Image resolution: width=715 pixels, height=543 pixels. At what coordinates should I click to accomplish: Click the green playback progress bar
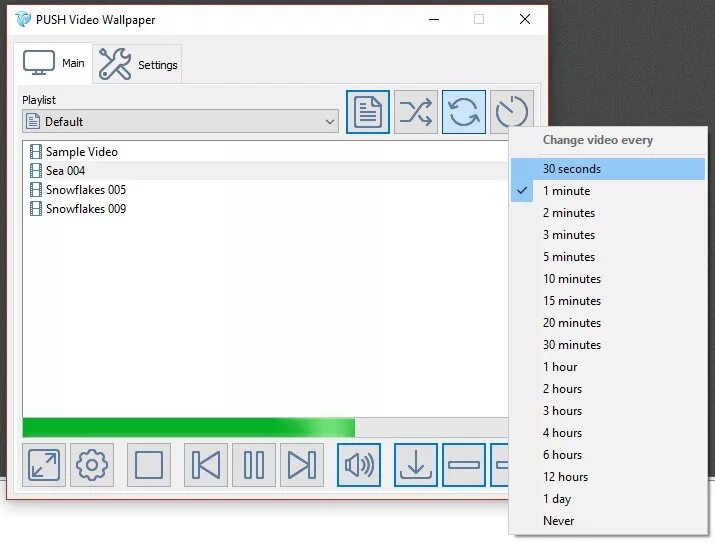pyautogui.click(x=265, y=428)
